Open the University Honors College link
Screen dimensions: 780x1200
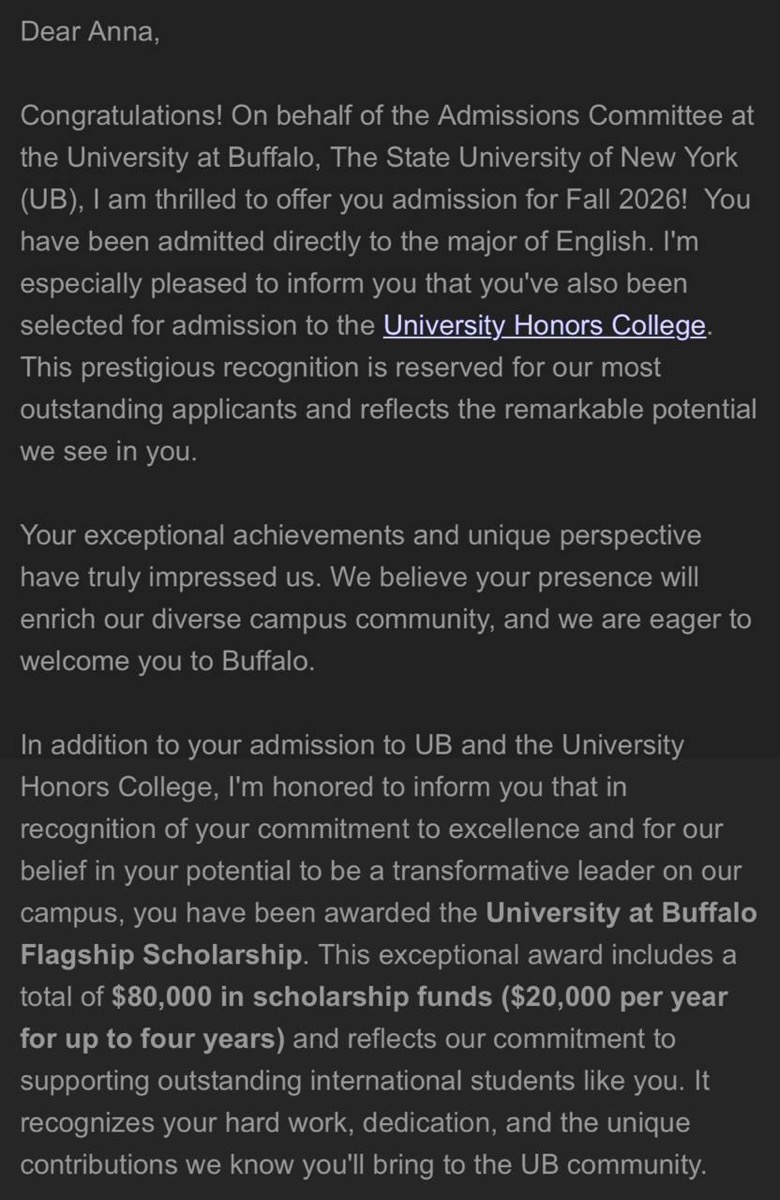point(546,326)
